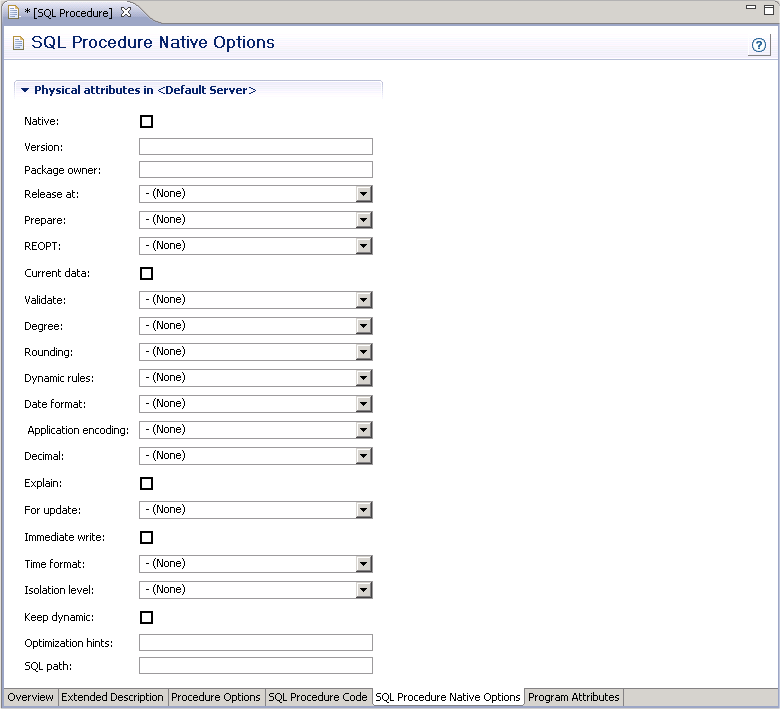The width and height of the screenshot is (780, 709).
Task: Open the Release at dropdown
Action: (364, 194)
